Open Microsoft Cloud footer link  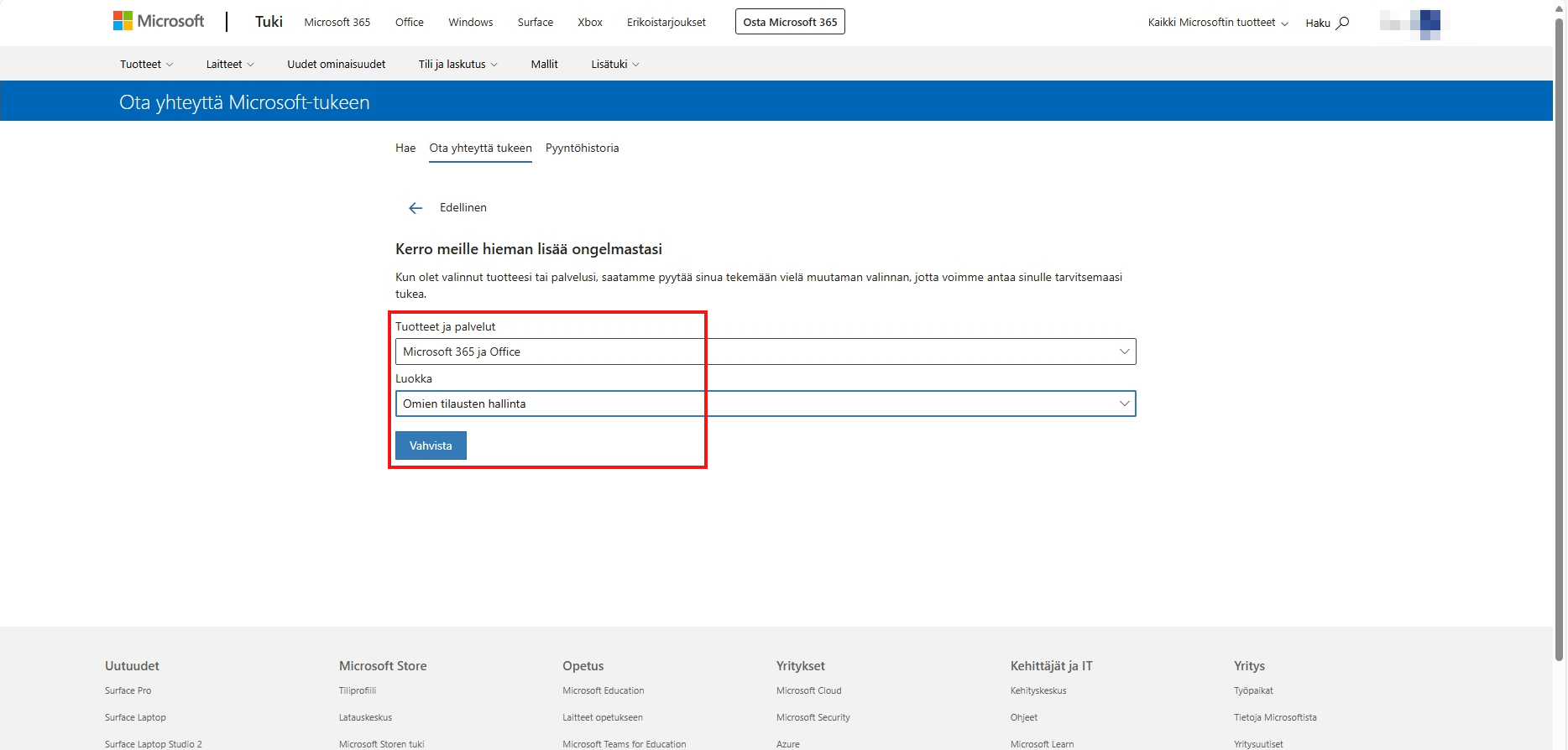click(809, 690)
